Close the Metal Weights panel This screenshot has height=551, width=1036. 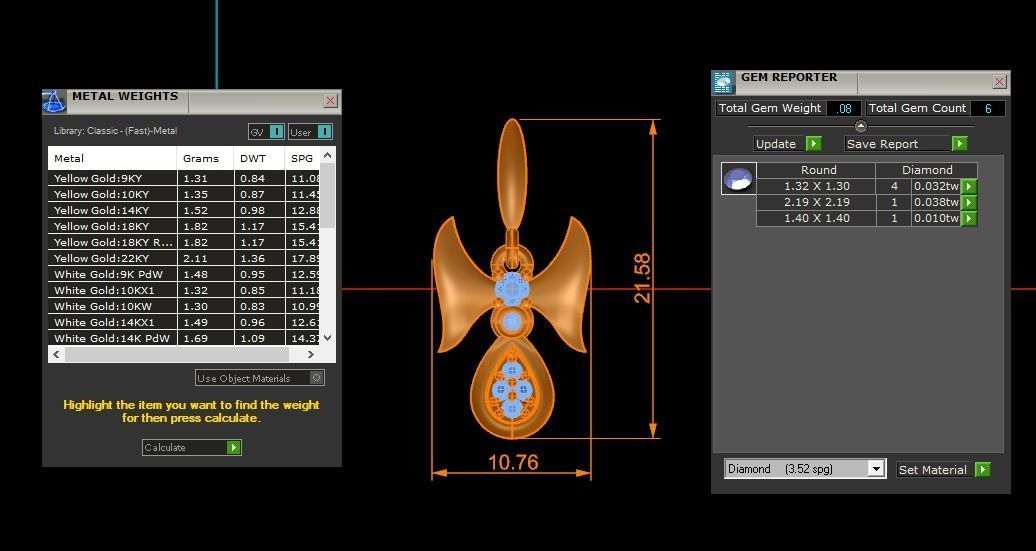[x=330, y=100]
